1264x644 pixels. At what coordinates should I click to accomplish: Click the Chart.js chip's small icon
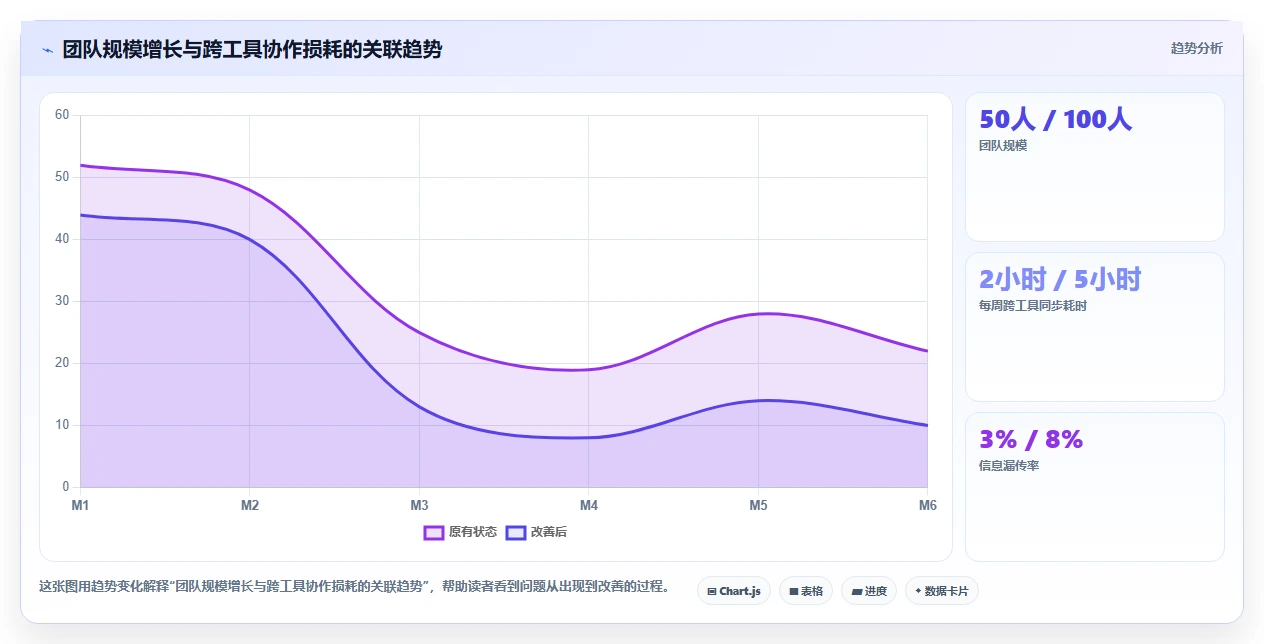coord(711,592)
